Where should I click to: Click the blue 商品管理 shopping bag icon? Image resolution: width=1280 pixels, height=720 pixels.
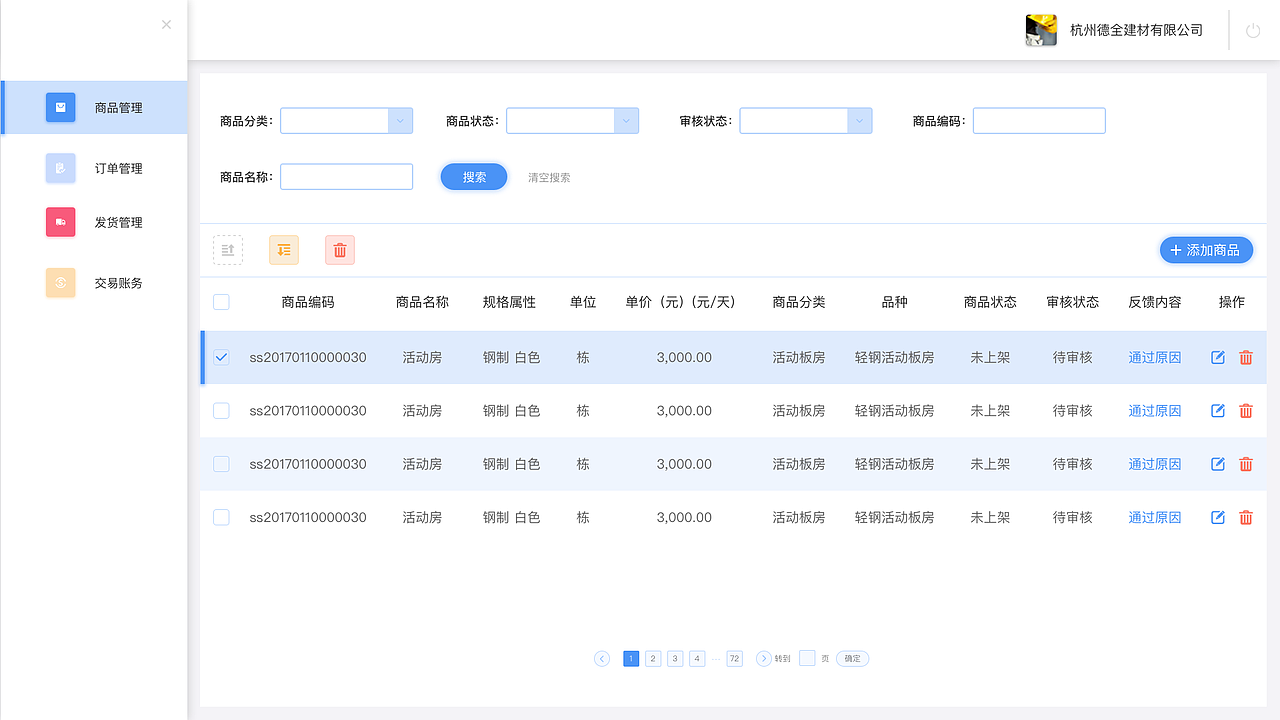tap(61, 107)
